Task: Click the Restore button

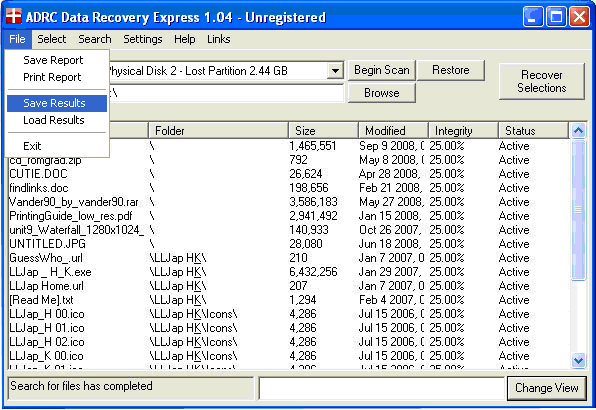Action: tap(451, 70)
